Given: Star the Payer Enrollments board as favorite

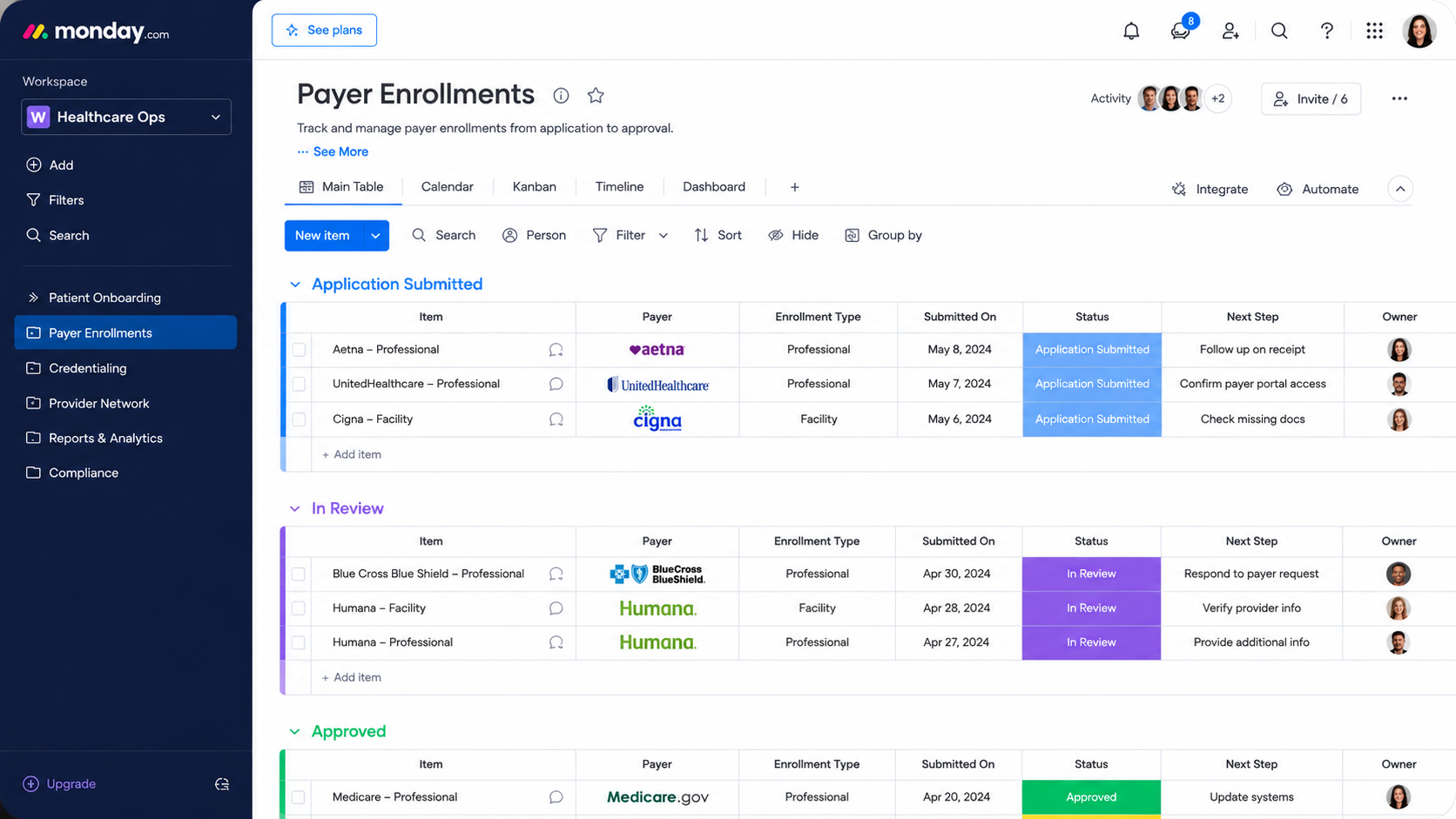Looking at the screenshot, I should click(596, 96).
